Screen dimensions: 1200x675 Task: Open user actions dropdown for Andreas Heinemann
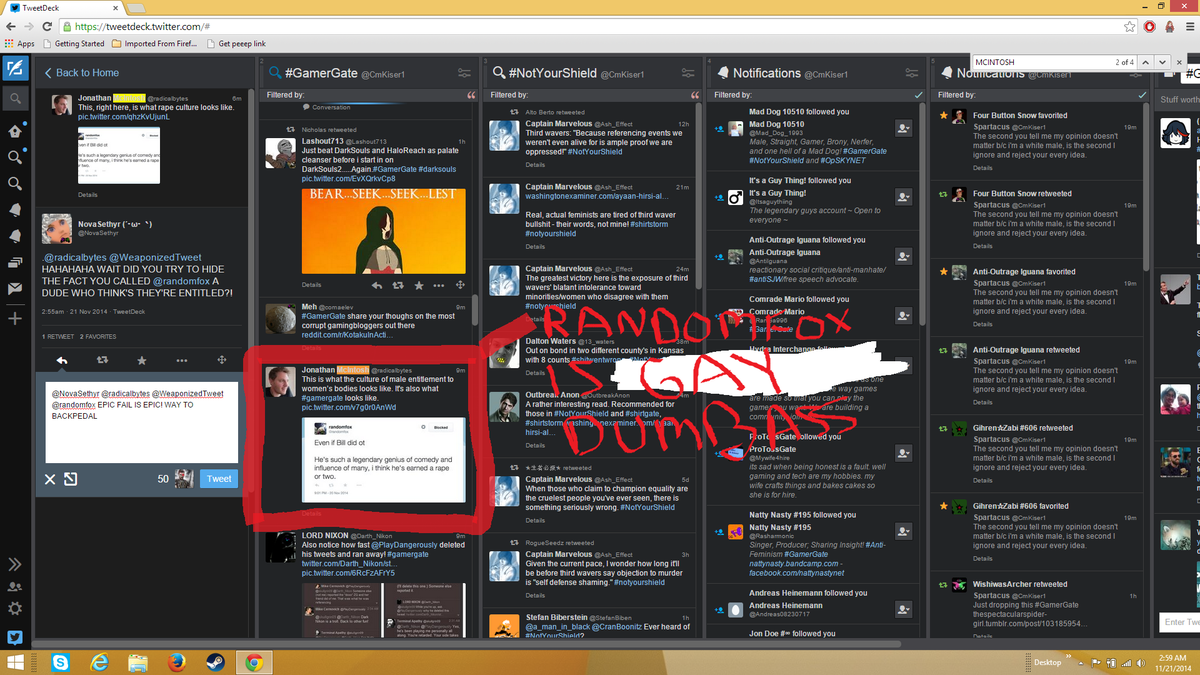(903, 609)
